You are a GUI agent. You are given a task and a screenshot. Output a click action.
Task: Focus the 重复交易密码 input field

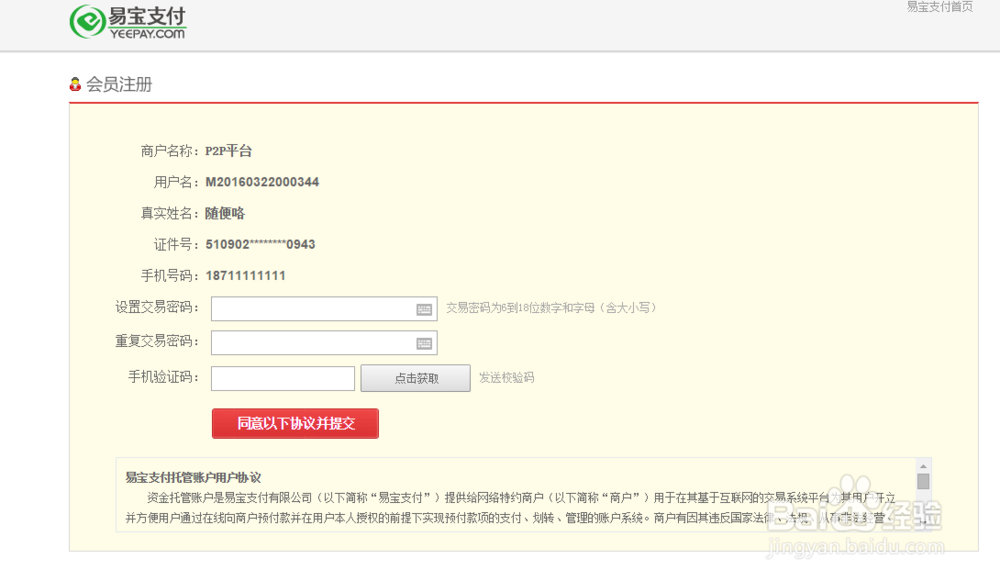click(324, 342)
